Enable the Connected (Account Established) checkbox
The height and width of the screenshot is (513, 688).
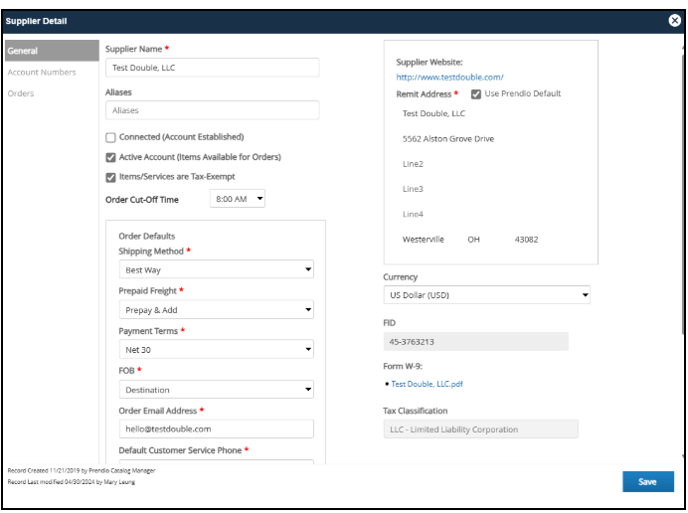(111, 137)
